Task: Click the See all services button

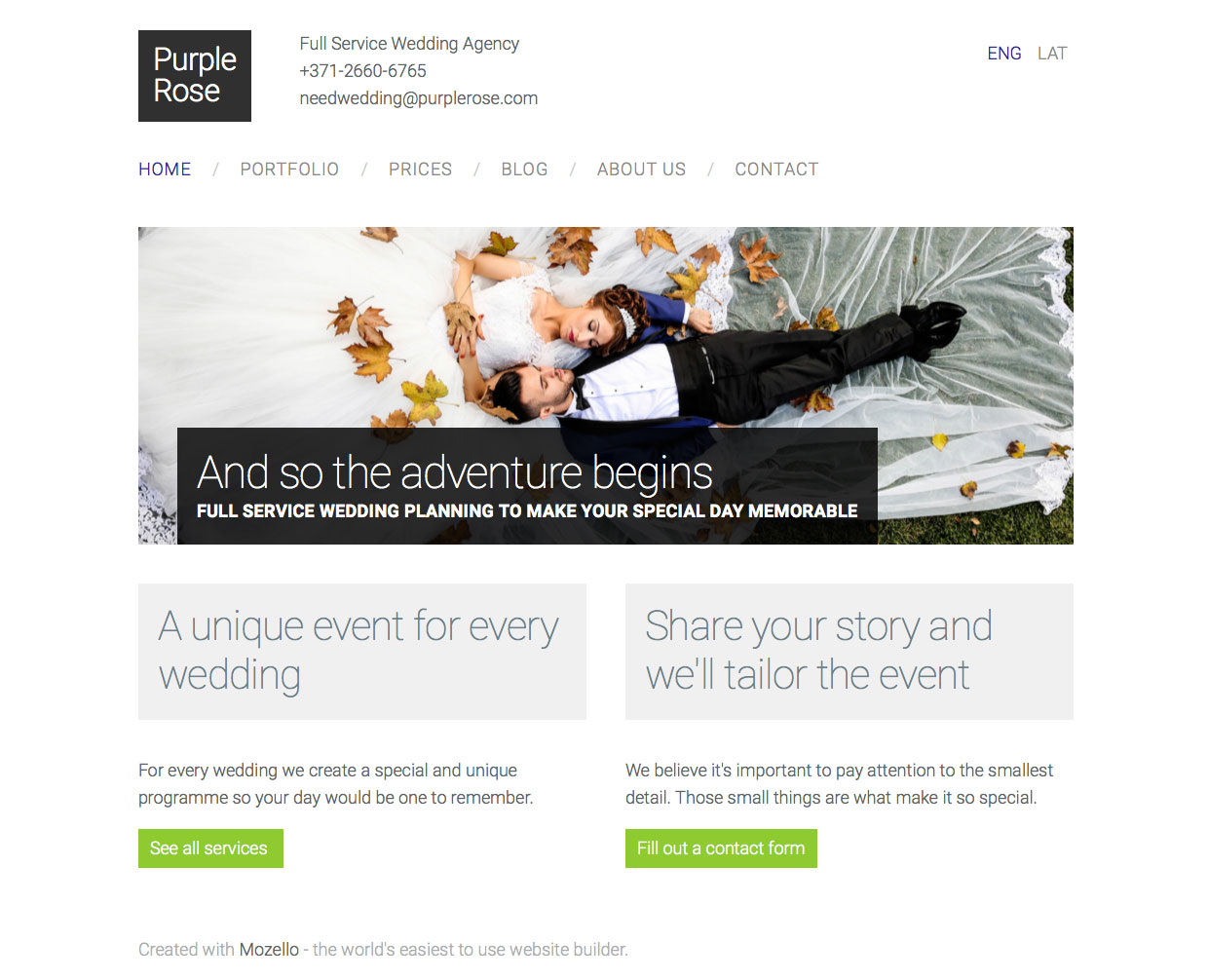Action: point(210,848)
